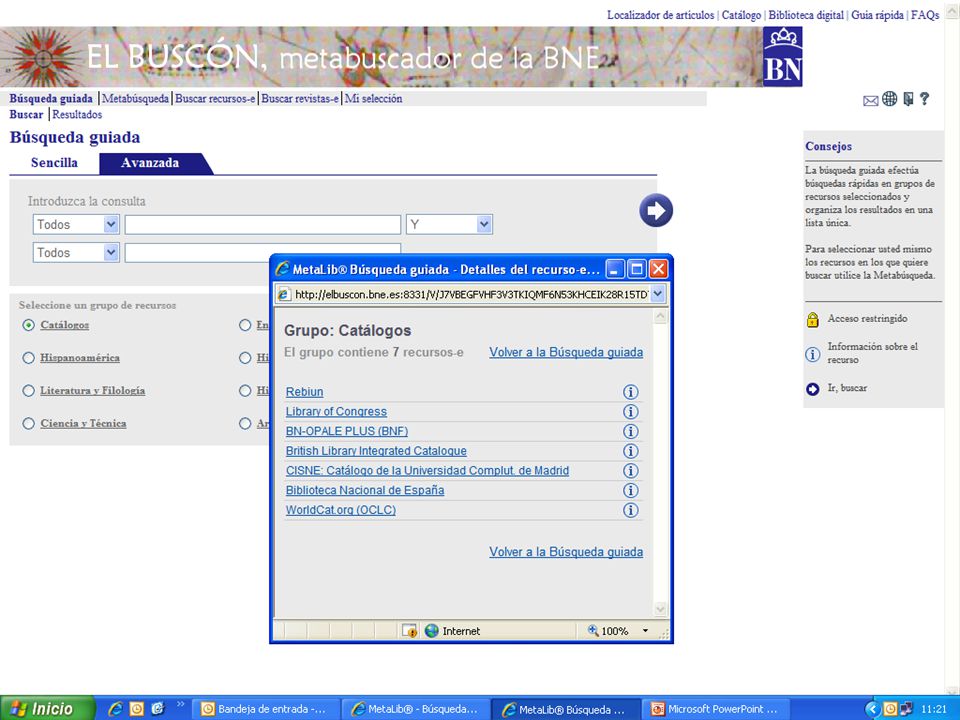The image size is (960, 720).
Task: Click the BN logo
Action: 782,56
